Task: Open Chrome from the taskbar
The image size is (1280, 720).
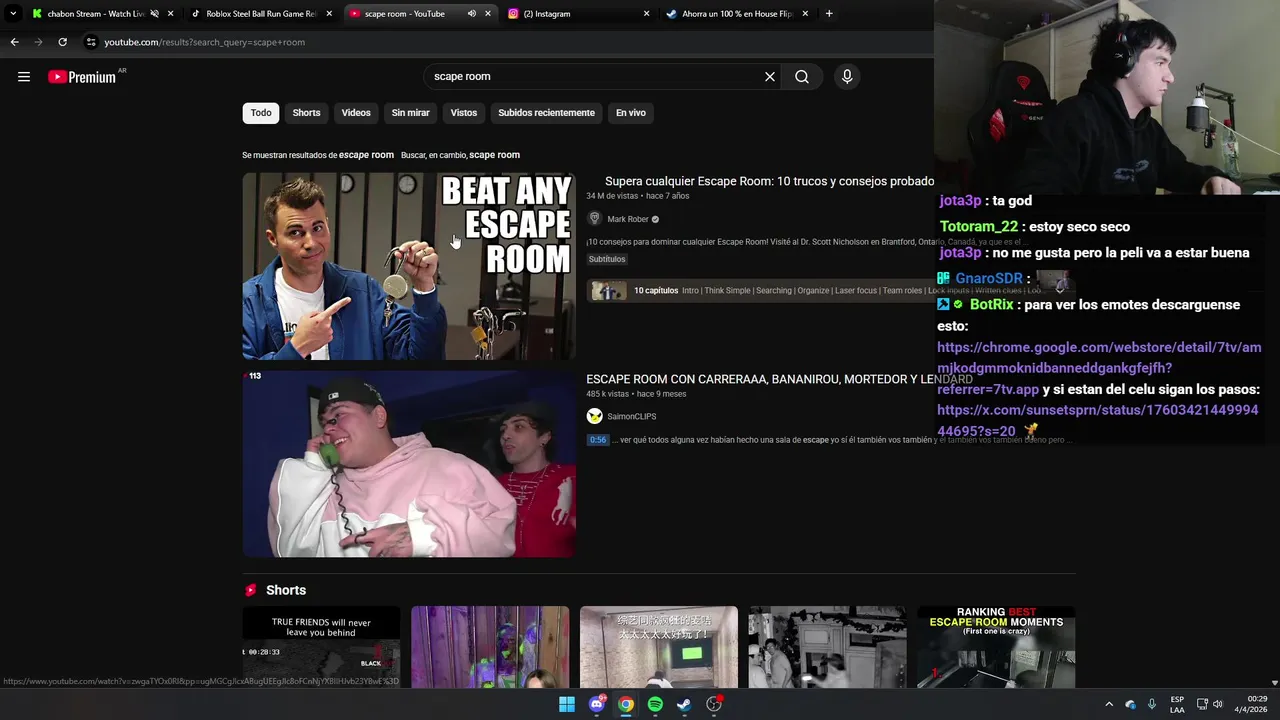Action: coord(626,704)
